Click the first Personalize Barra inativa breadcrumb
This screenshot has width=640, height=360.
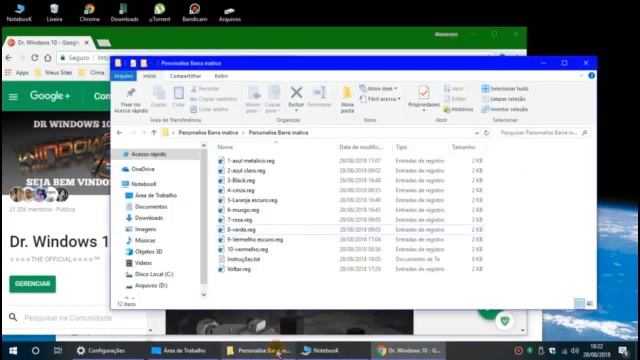tap(208, 133)
